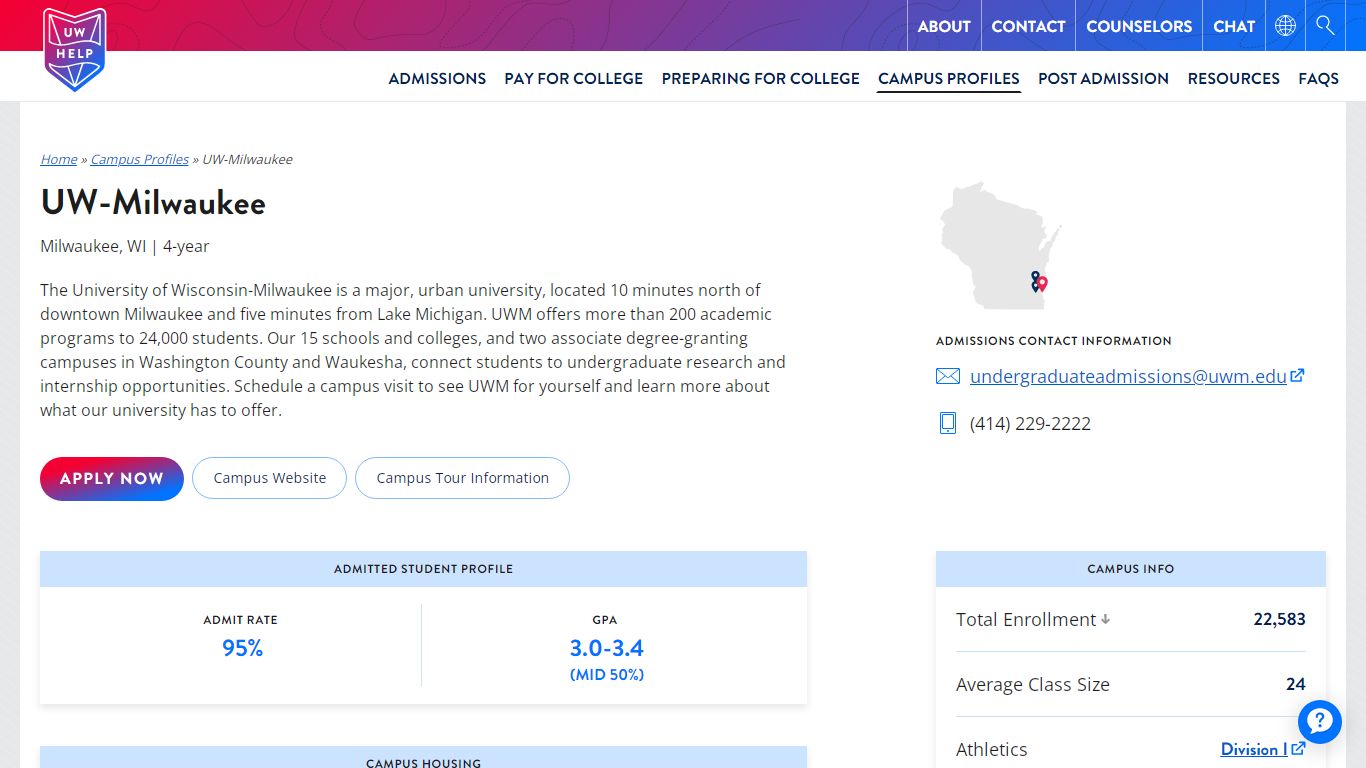Click the UW-Milwaukee page heading
Image resolution: width=1366 pixels, height=768 pixels.
pos(153,203)
